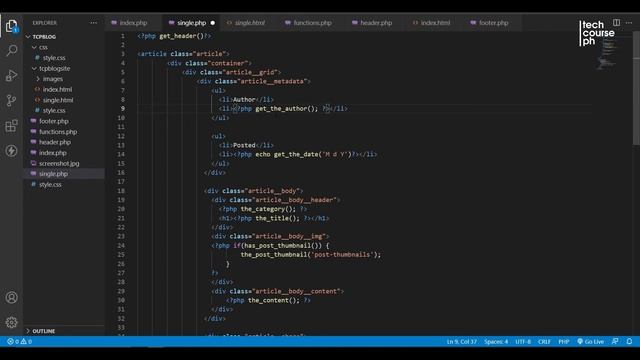
Task: Switch to the header.php editor tab
Action: [376, 23]
